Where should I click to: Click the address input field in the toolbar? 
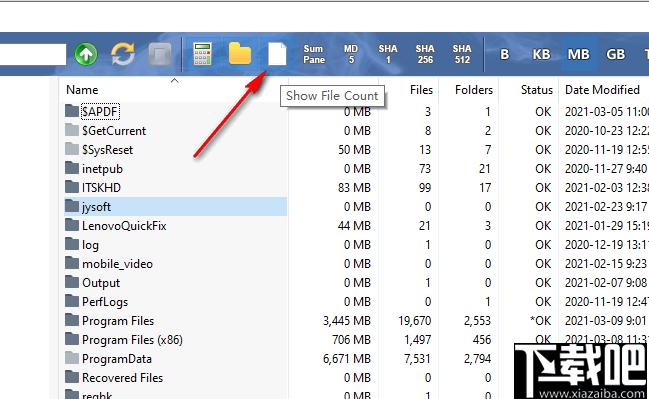(x=33, y=54)
